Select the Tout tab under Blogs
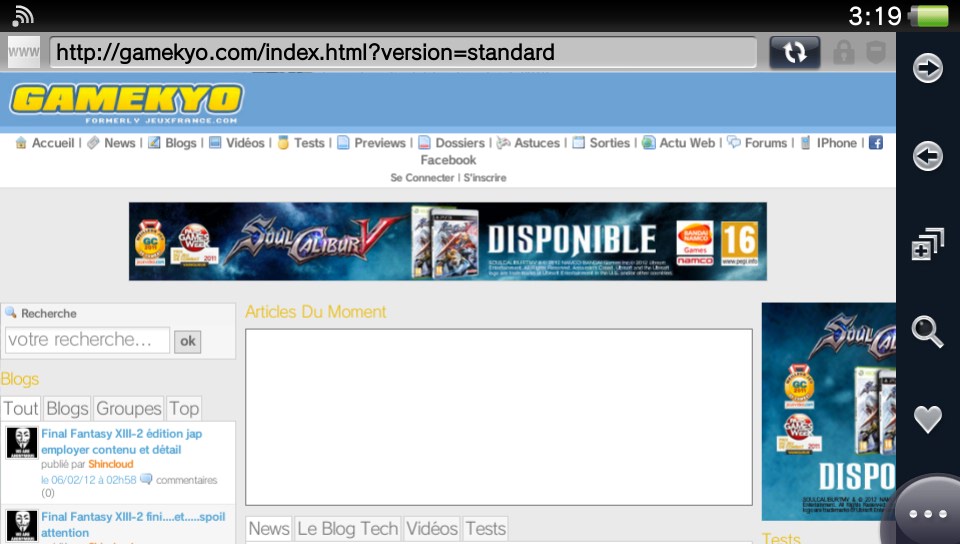 pyautogui.click(x=21, y=408)
